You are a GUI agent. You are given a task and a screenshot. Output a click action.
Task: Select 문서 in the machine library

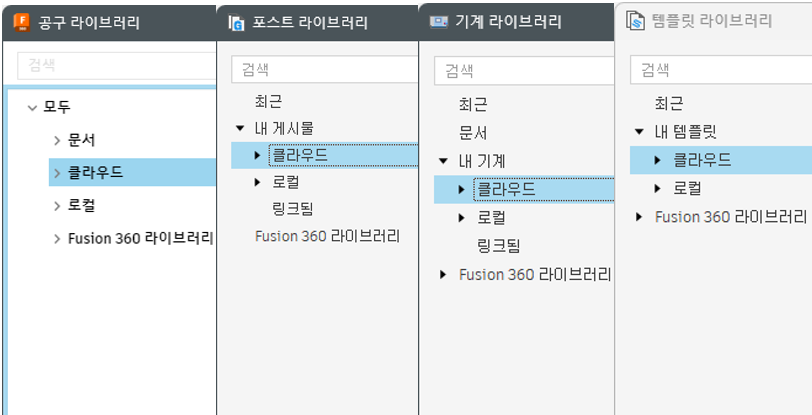(473, 134)
